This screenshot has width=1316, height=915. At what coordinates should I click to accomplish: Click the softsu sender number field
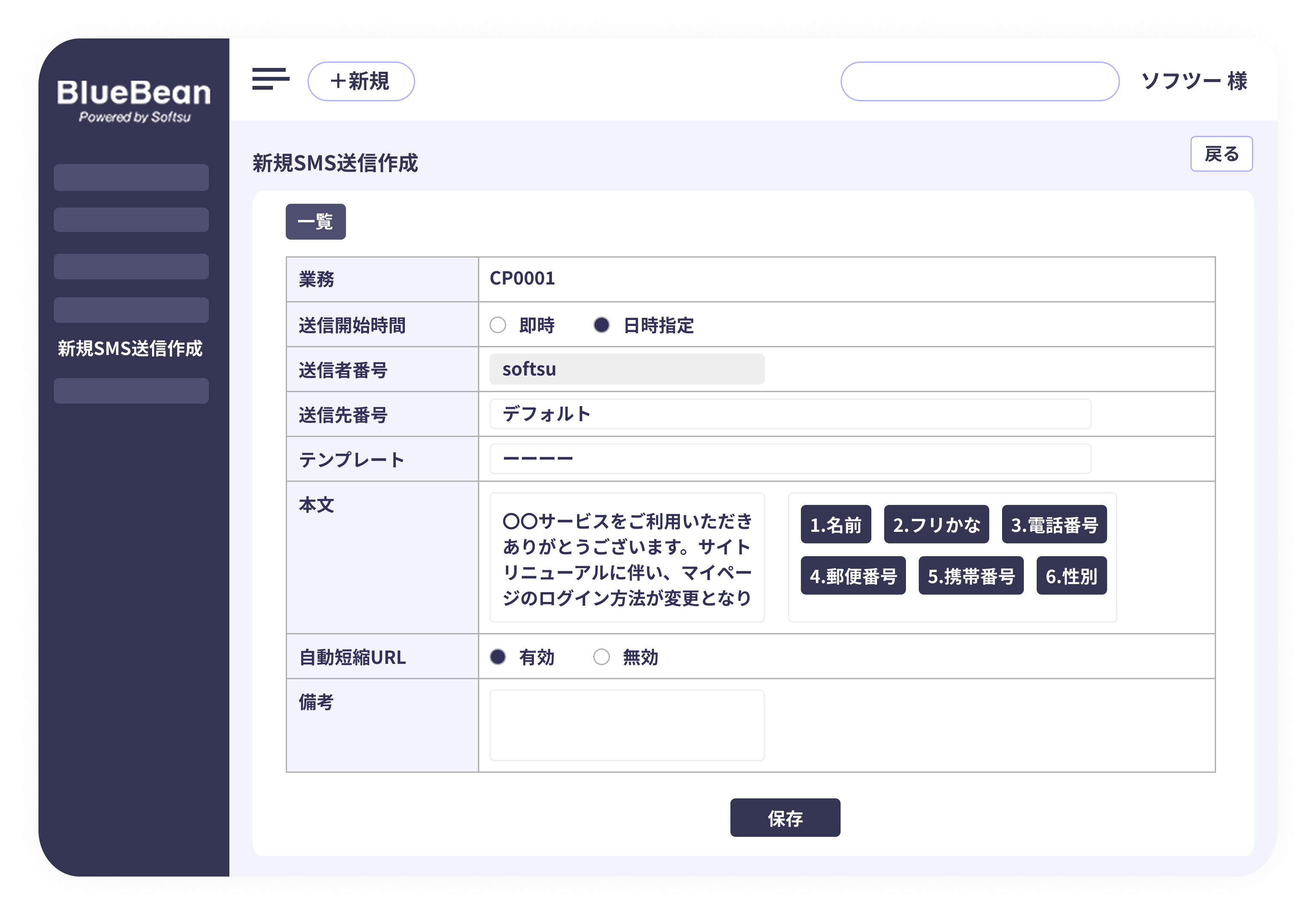627,369
